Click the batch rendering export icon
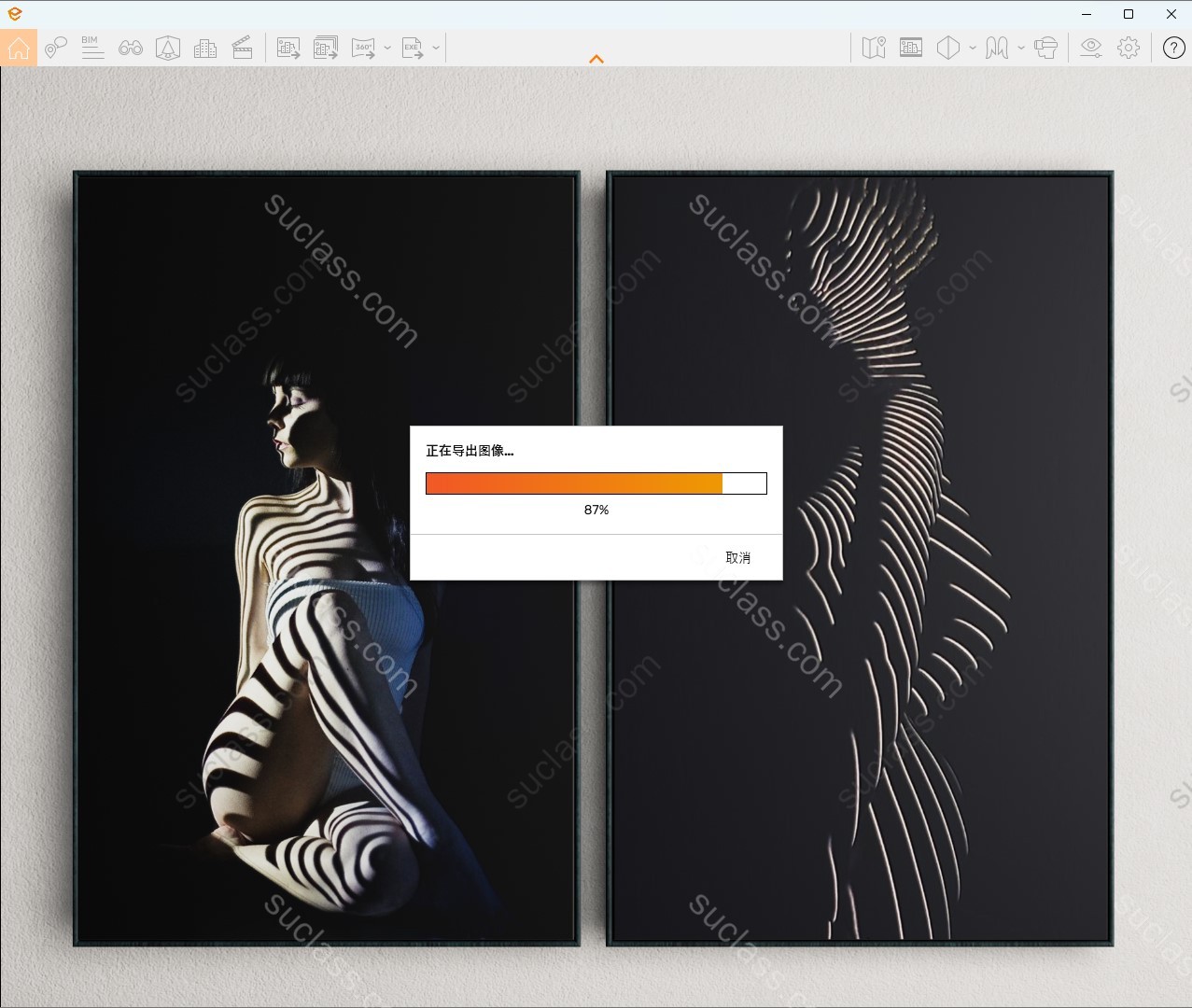 tap(326, 48)
